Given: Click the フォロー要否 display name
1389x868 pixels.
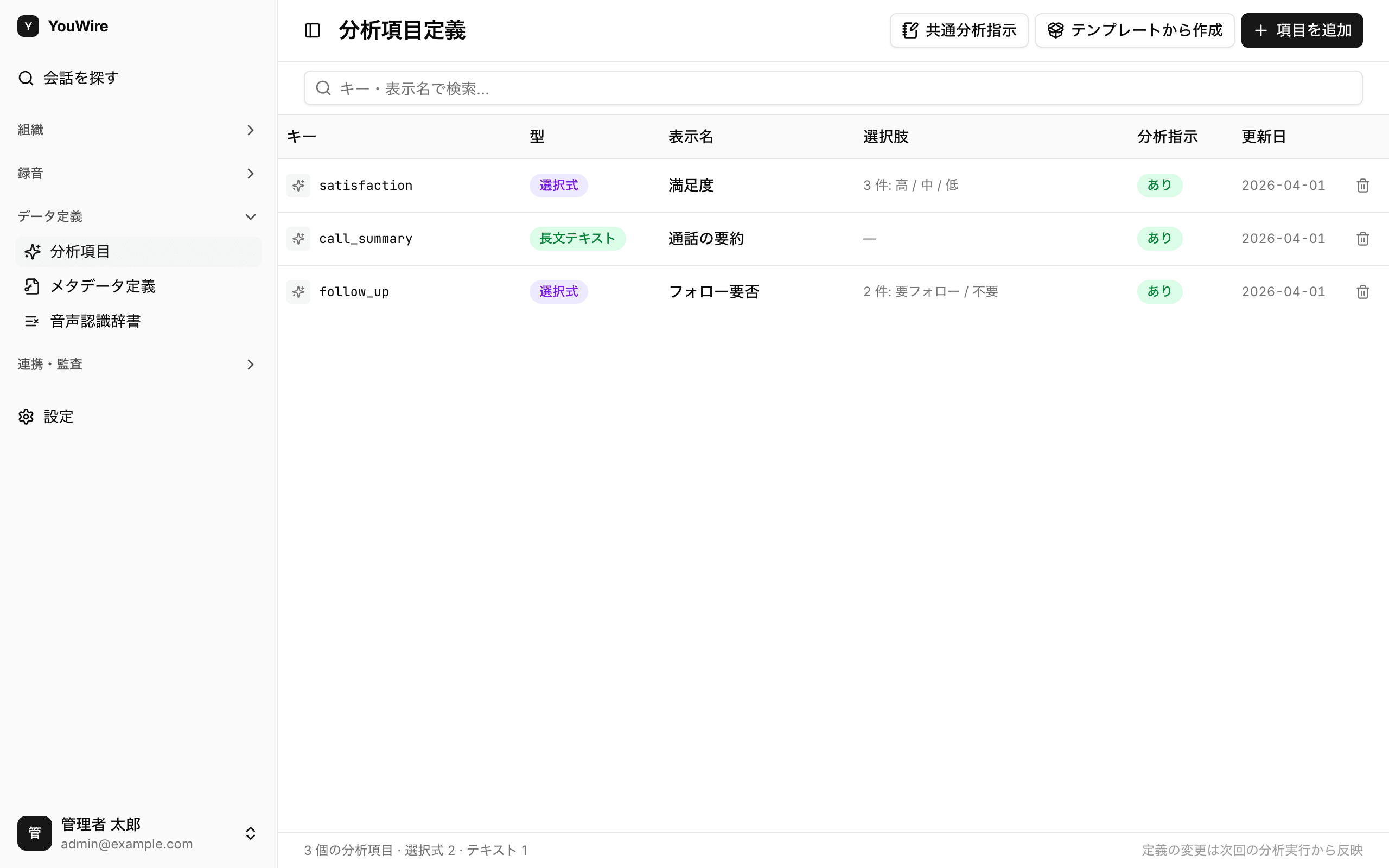Looking at the screenshot, I should (714, 292).
